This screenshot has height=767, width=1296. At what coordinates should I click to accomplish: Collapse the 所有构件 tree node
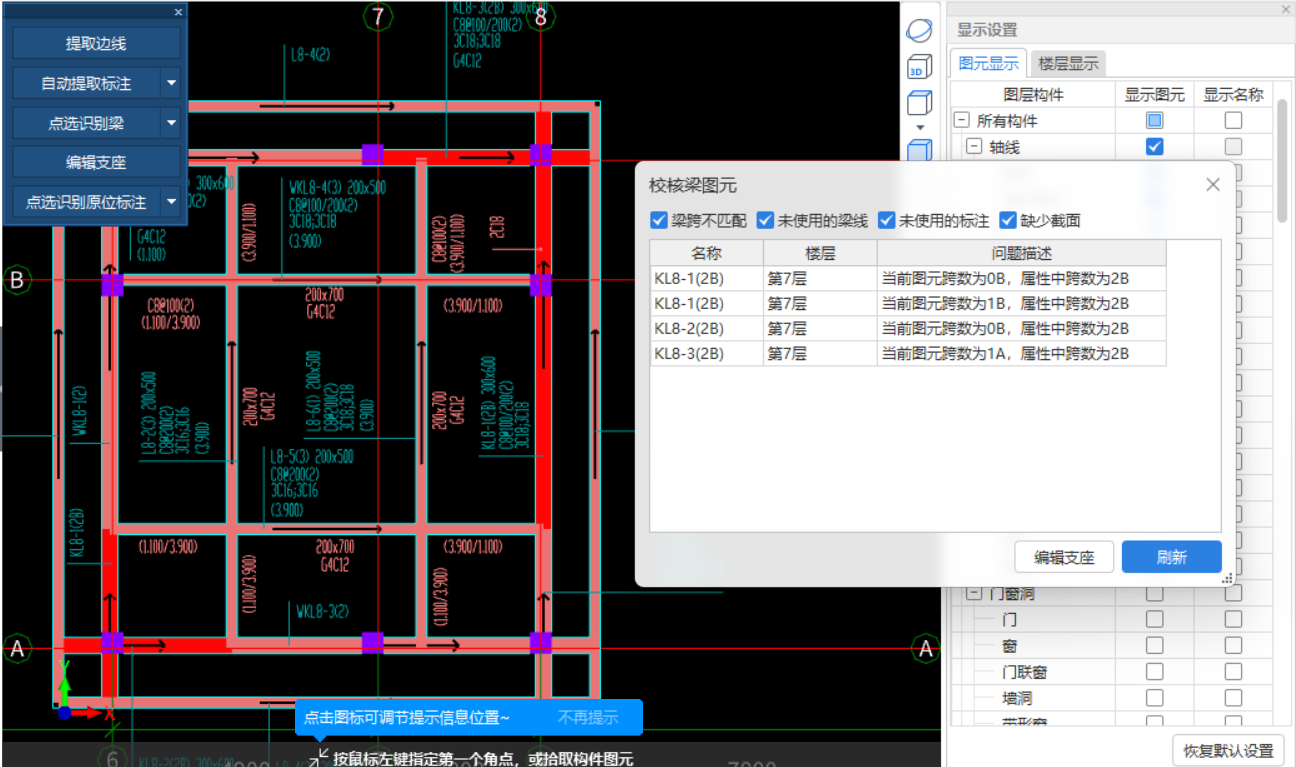962,121
